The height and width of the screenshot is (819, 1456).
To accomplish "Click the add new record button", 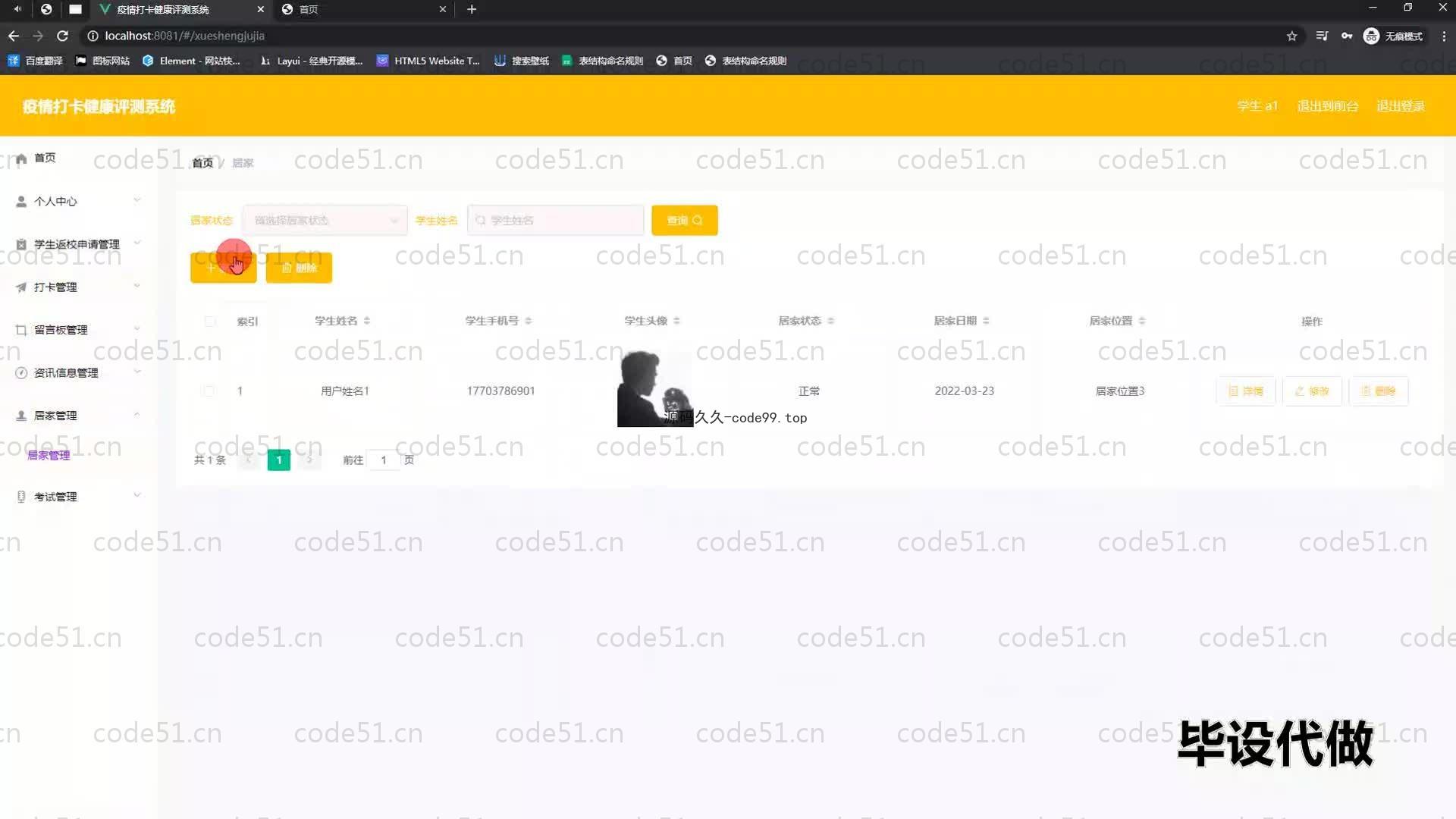I will coord(223,268).
